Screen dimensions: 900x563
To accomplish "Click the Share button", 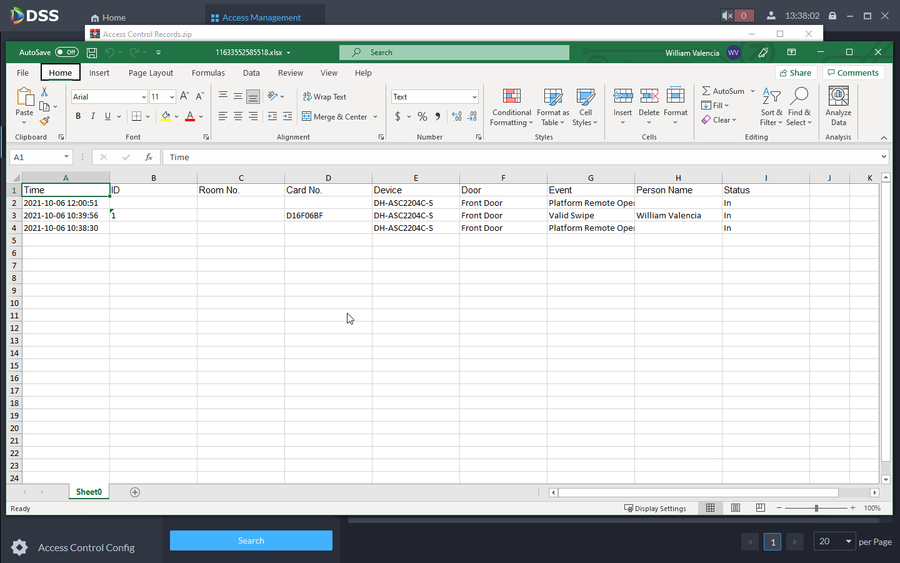I will click(795, 73).
